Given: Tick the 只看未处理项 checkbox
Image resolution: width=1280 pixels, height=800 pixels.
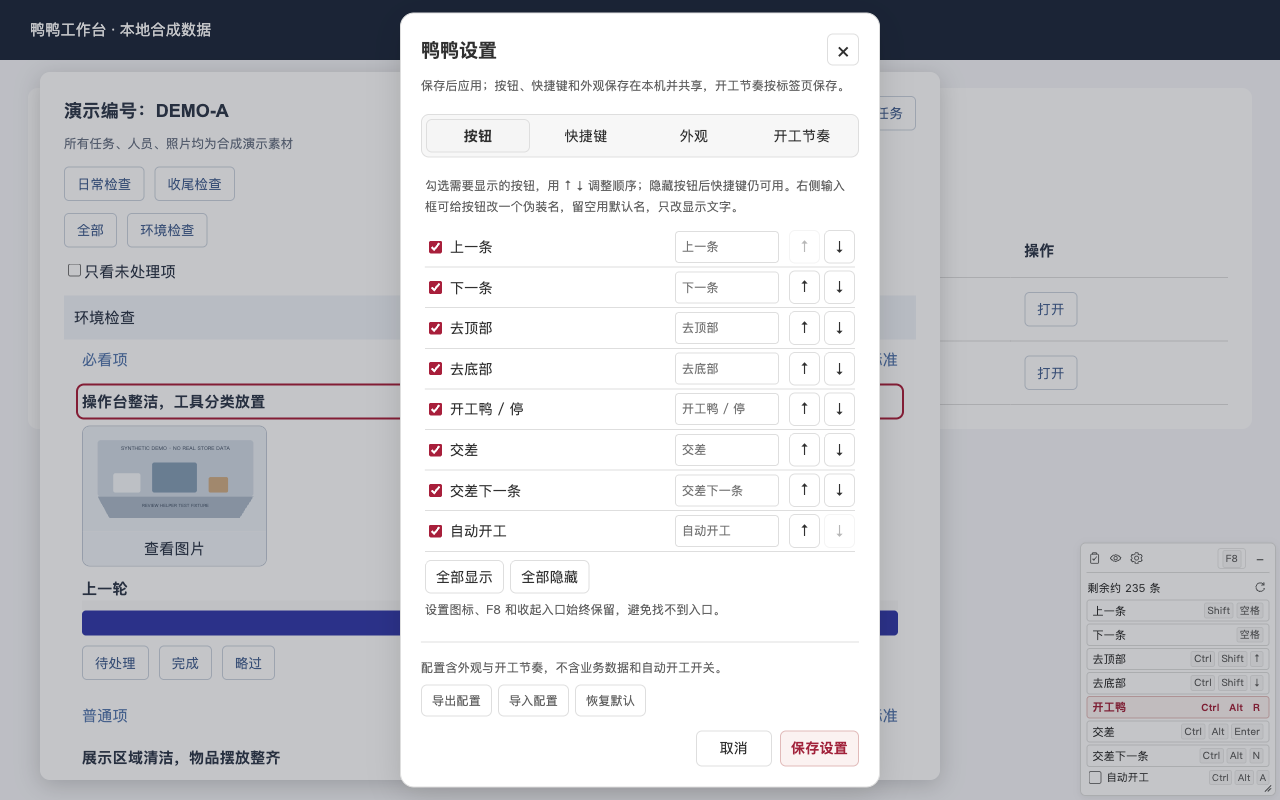Looking at the screenshot, I should 74,270.
